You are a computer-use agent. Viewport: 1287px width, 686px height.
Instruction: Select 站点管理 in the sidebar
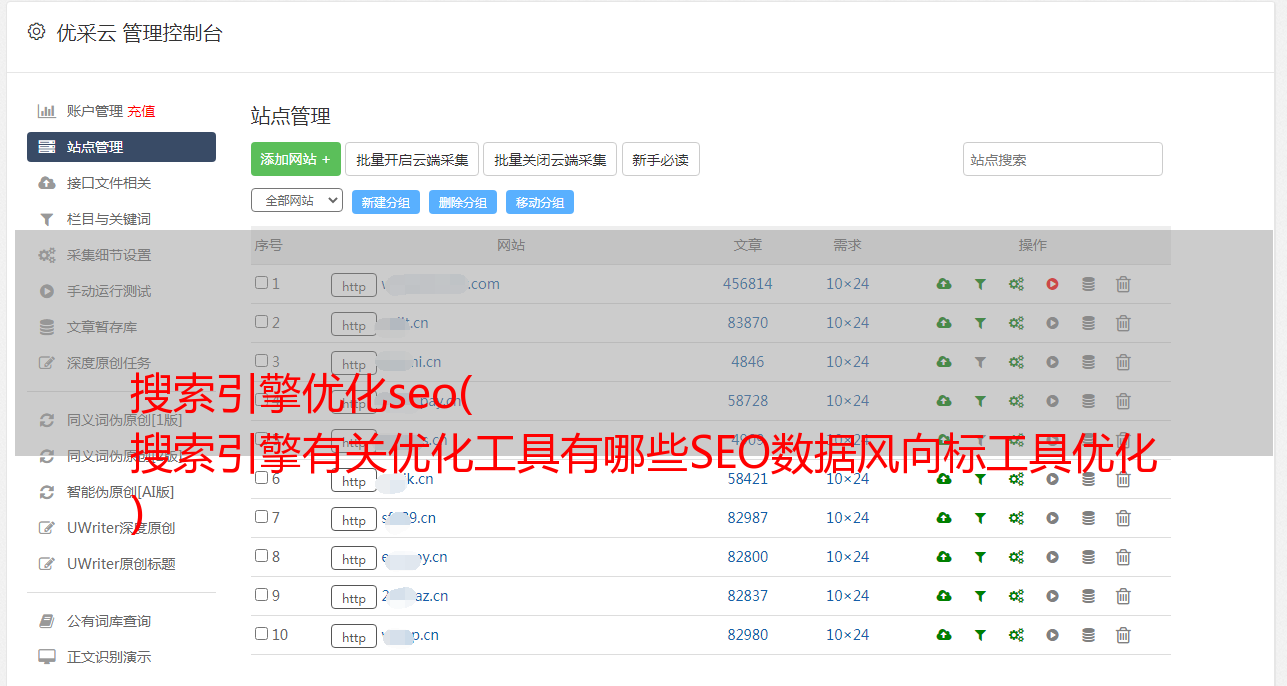click(x=121, y=147)
